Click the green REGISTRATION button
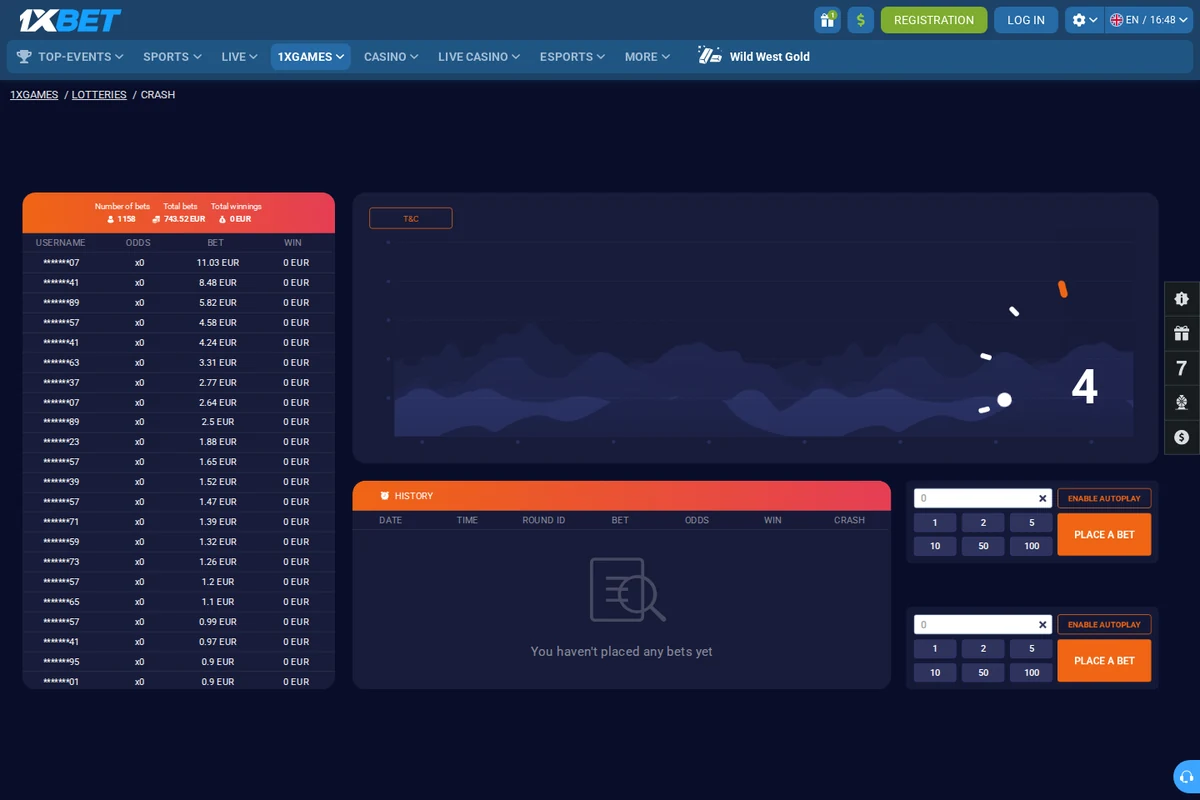 [934, 20]
